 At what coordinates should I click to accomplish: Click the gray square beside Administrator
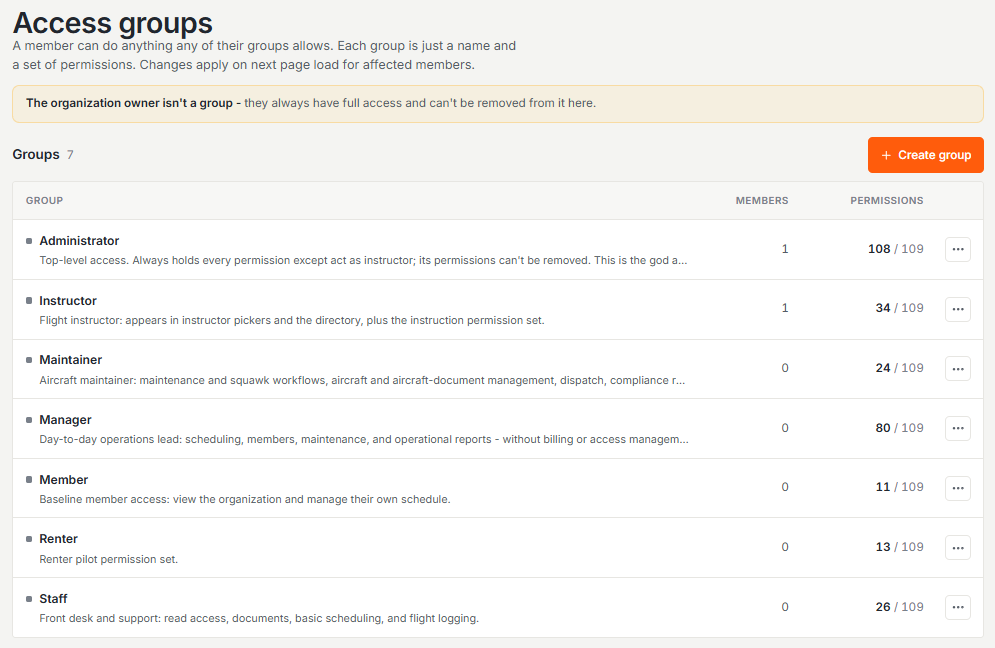pyautogui.click(x=29, y=241)
